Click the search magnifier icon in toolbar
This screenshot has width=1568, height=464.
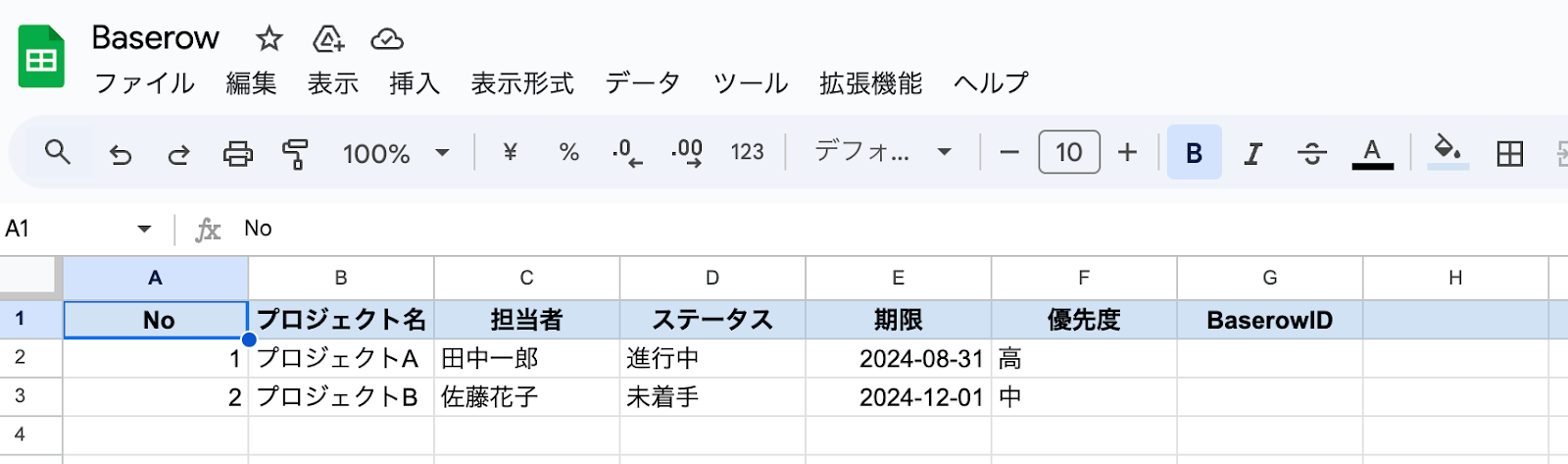58,152
